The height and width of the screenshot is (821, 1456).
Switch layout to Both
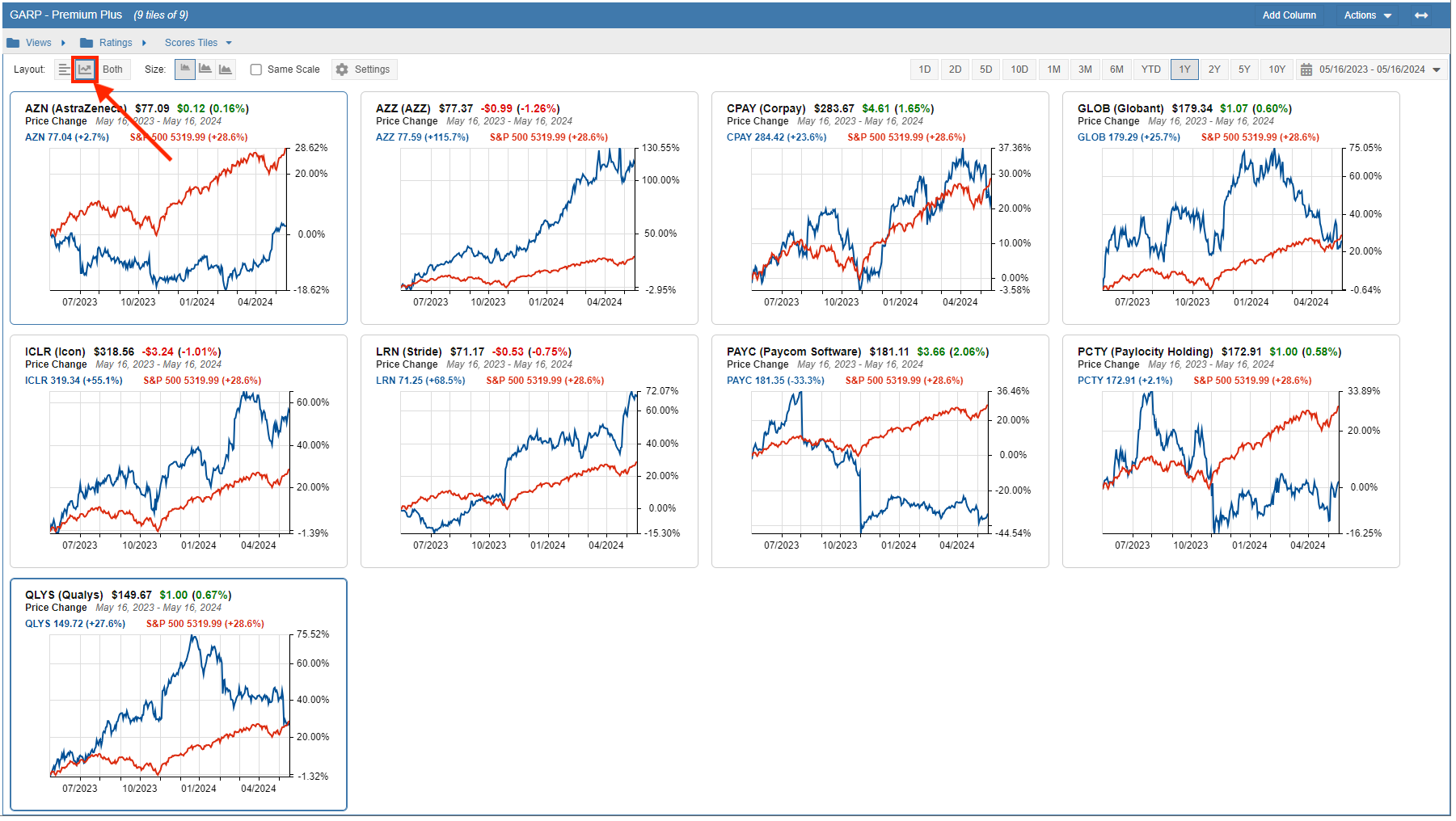pos(113,69)
